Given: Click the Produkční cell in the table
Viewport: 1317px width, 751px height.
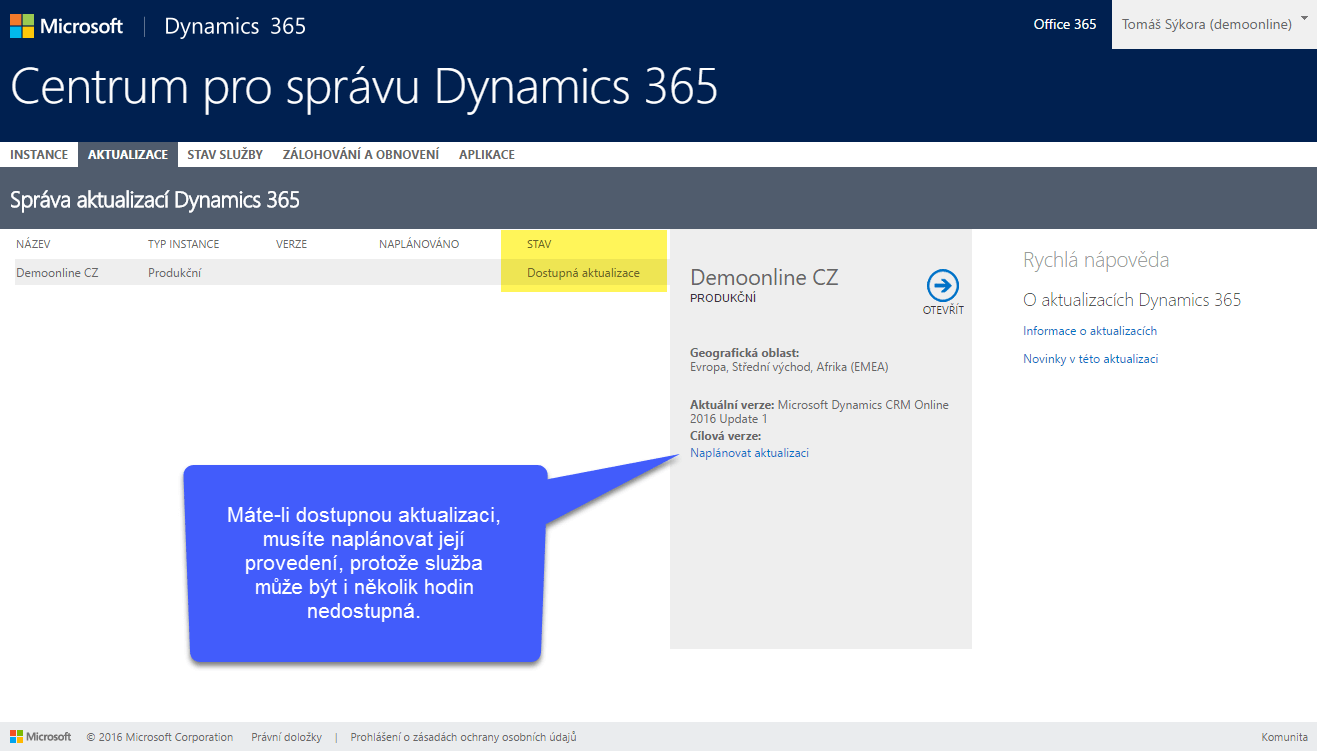Looking at the screenshot, I should click(175, 273).
